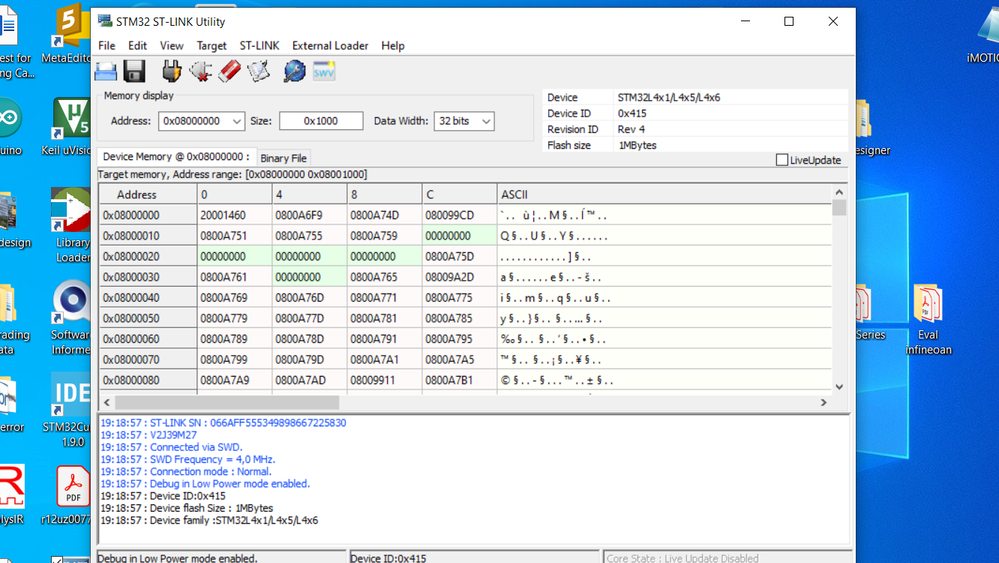Viewport: 999px width, 563px height.
Task: Open Software Informer desktop icon
Action: 71,318
